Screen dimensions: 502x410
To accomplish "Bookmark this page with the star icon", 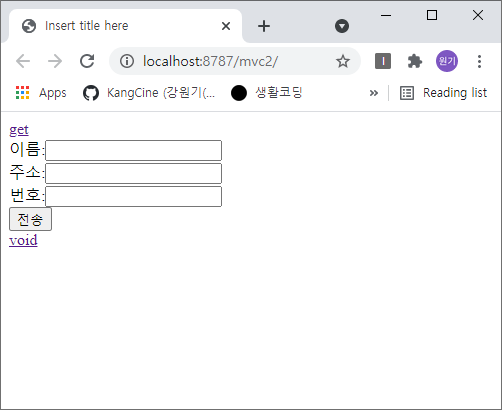I will pos(343,61).
